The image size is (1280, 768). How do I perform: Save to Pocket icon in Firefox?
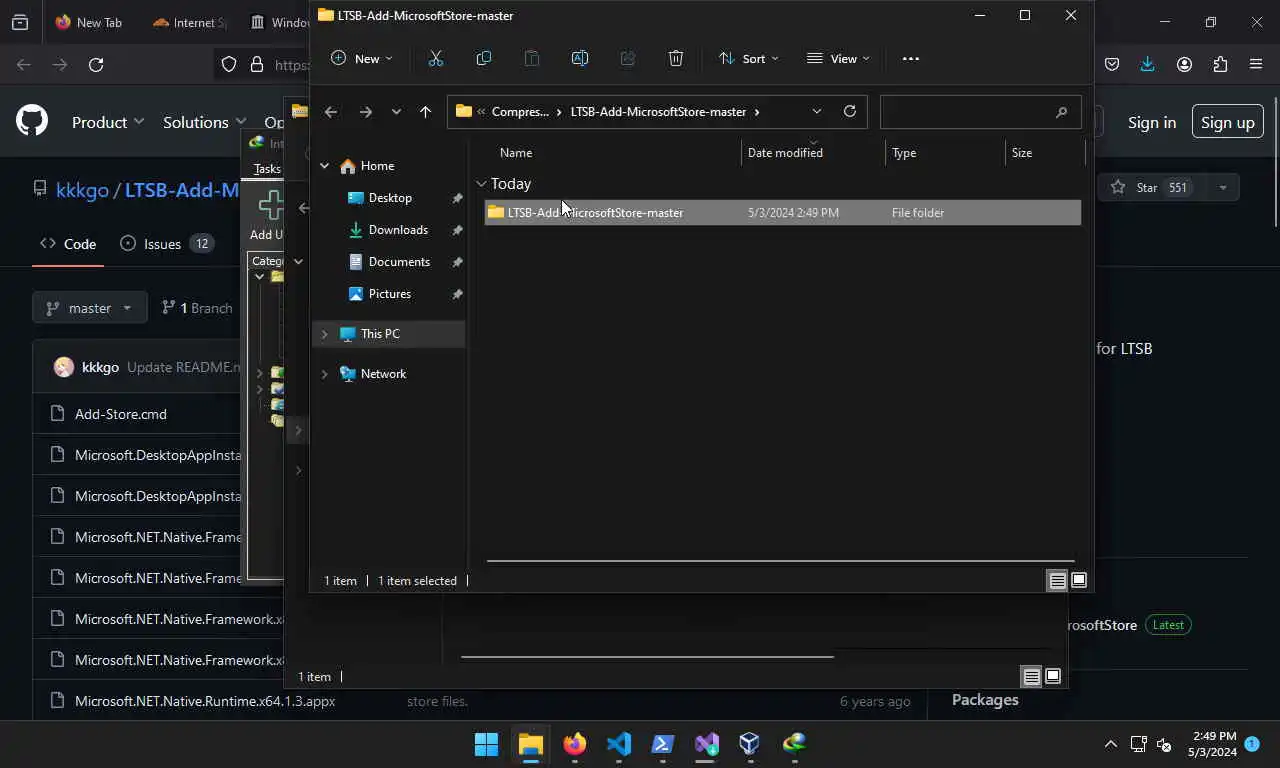pos(1112,64)
